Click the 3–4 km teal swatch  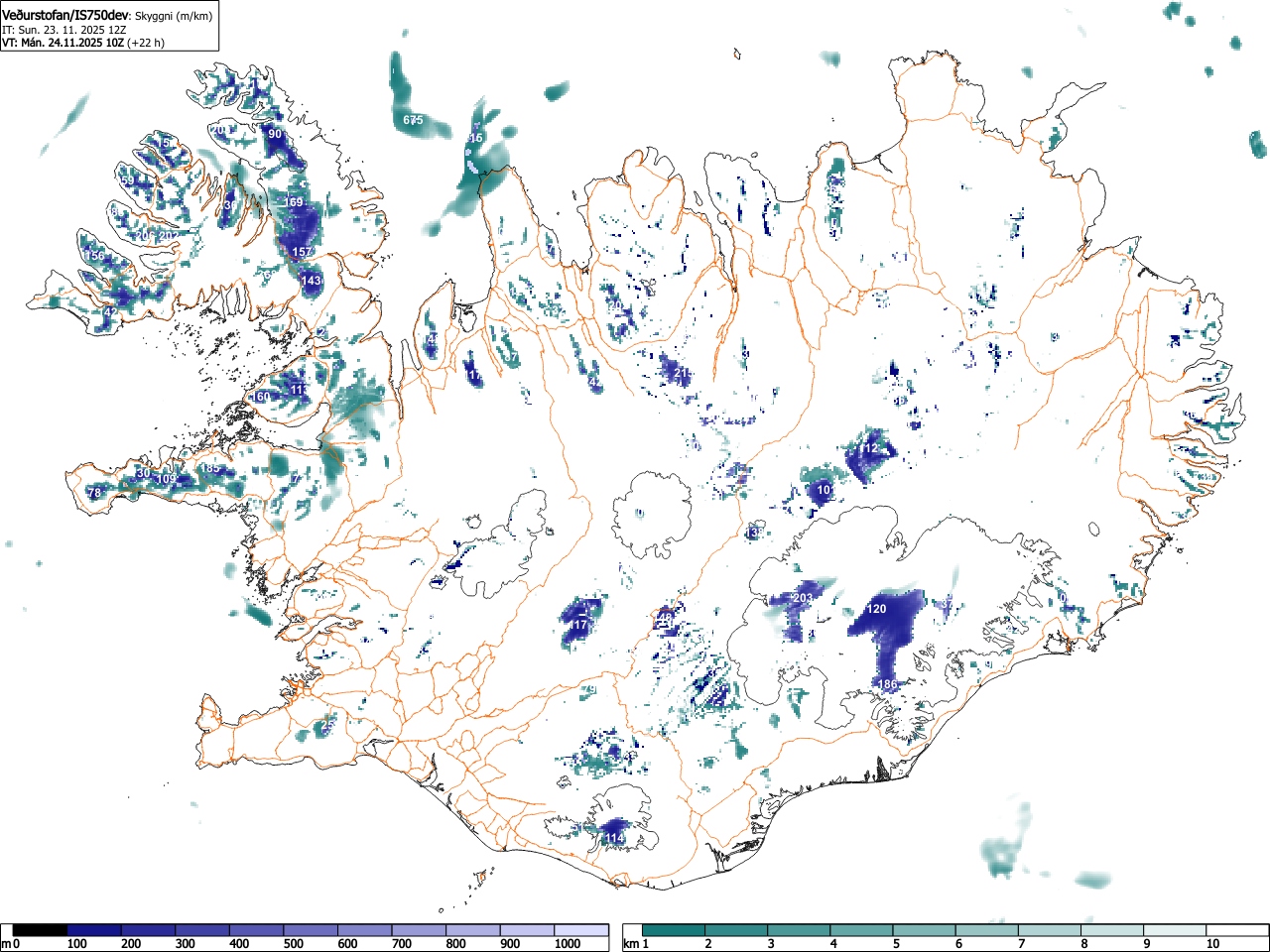[800, 930]
